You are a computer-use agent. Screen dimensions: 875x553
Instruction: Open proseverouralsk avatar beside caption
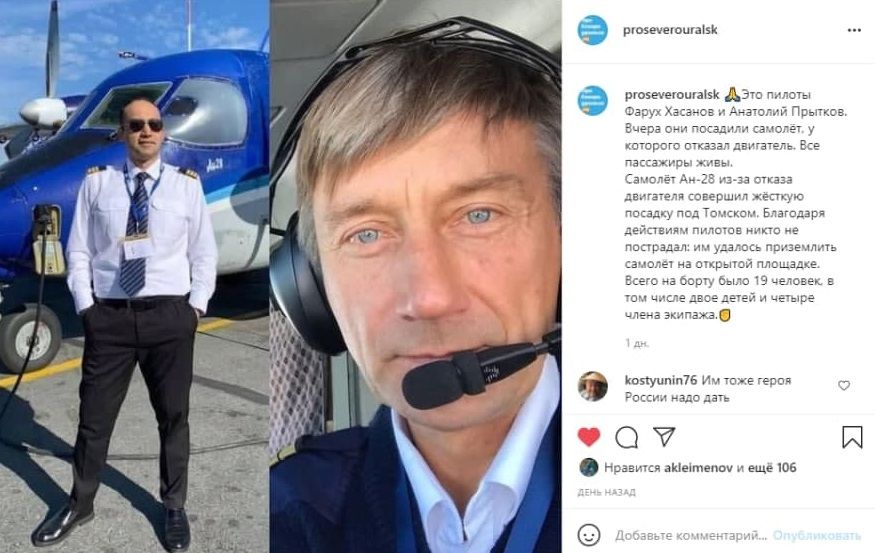(x=592, y=101)
